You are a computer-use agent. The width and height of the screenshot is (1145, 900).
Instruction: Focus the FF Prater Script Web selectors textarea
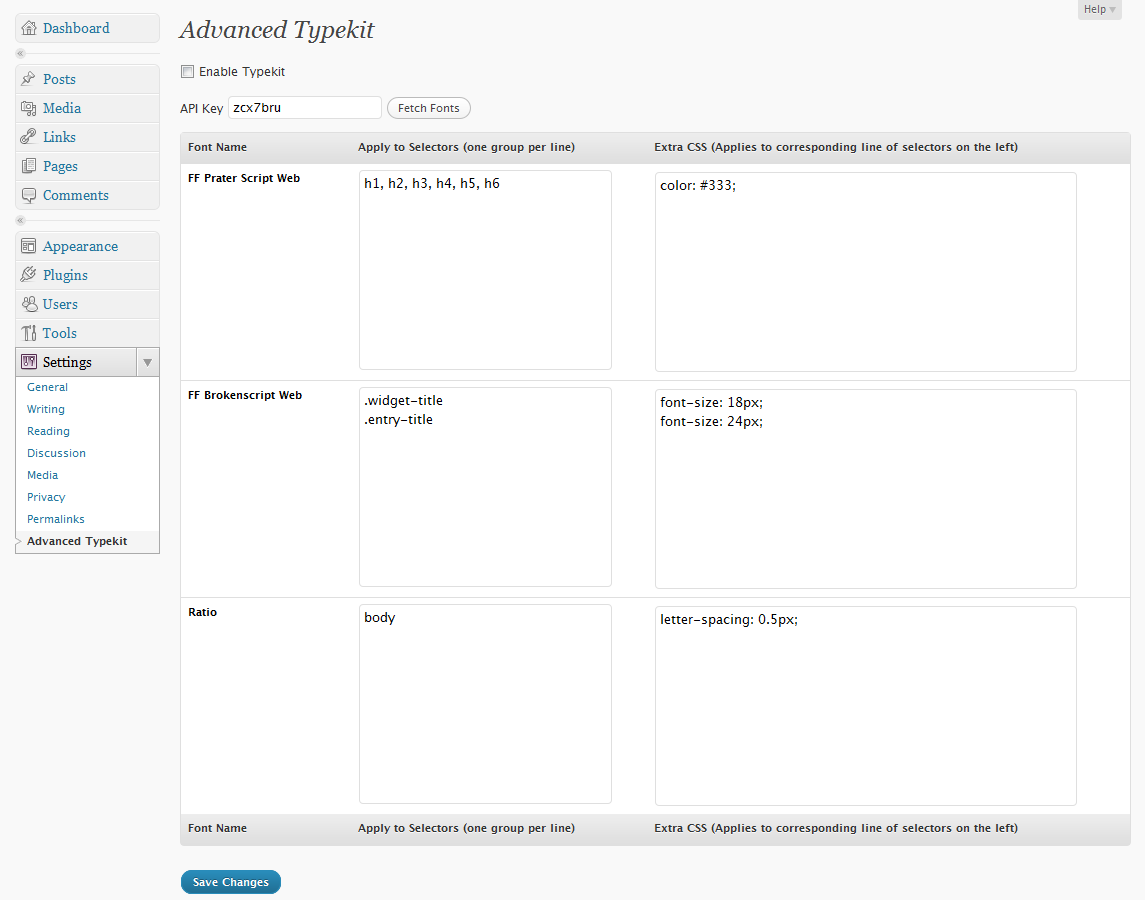[x=485, y=270]
